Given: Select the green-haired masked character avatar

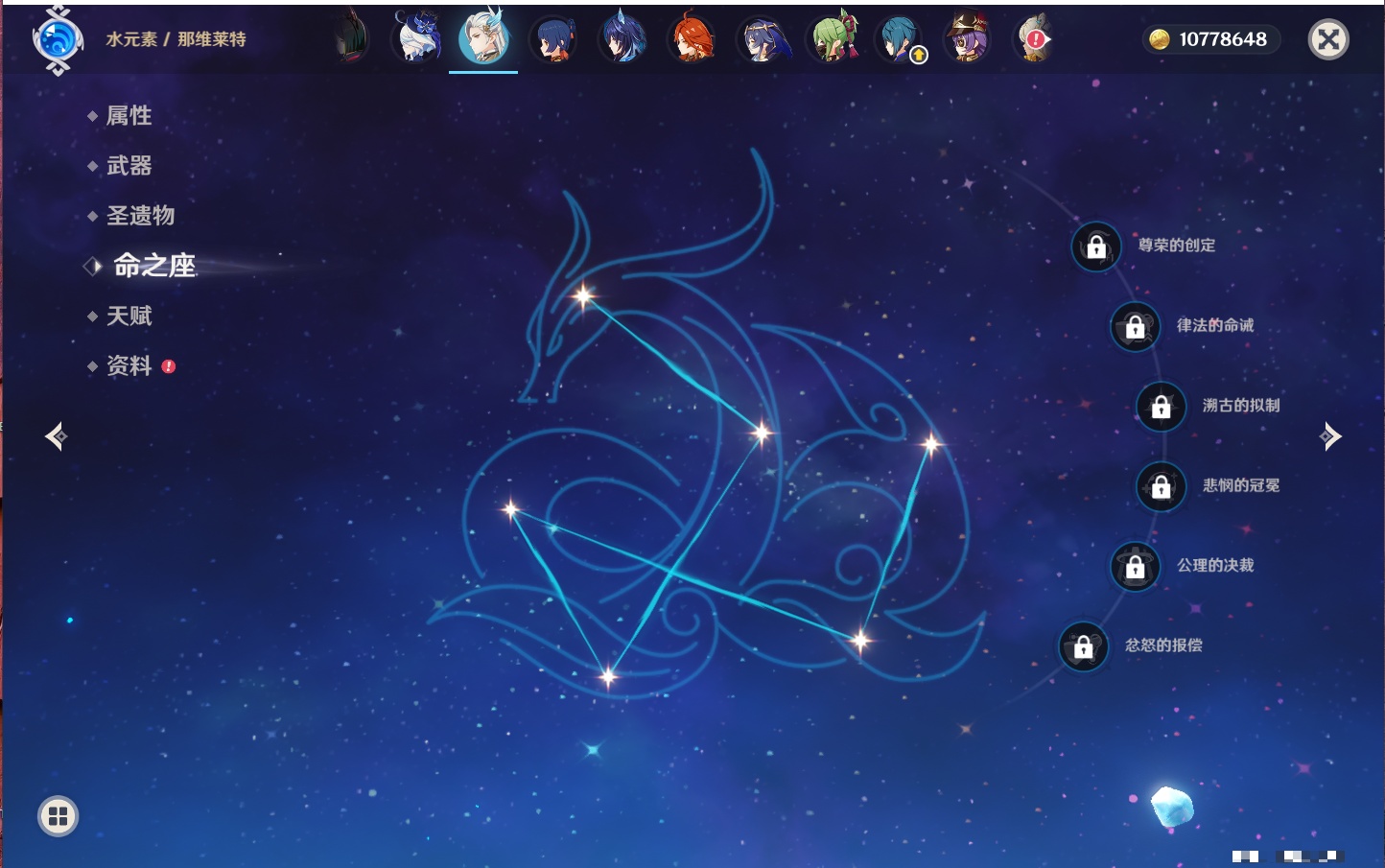Looking at the screenshot, I should [x=832, y=39].
